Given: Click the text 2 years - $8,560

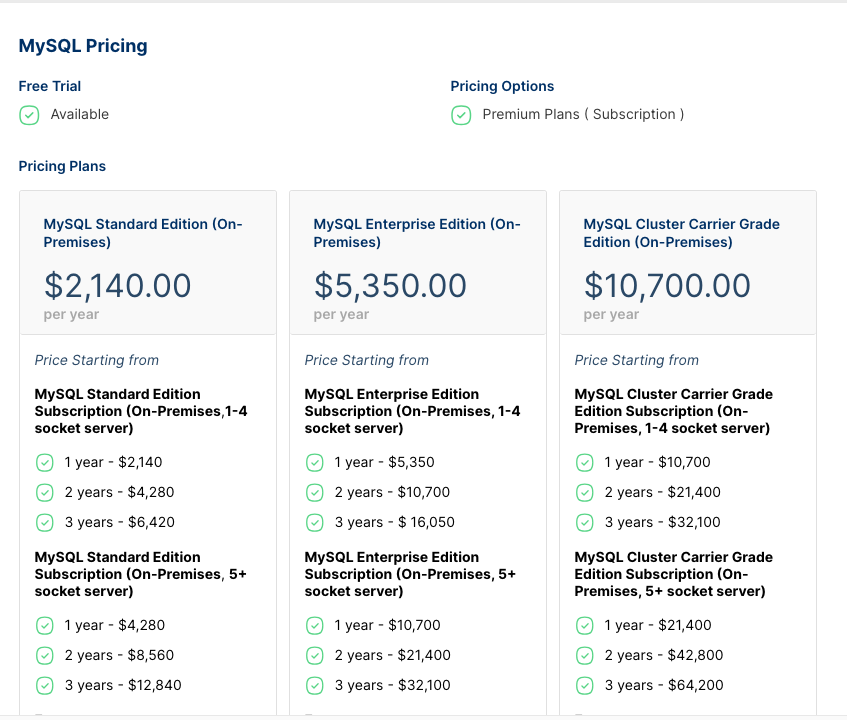Looking at the screenshot, I should coord(119,655).
